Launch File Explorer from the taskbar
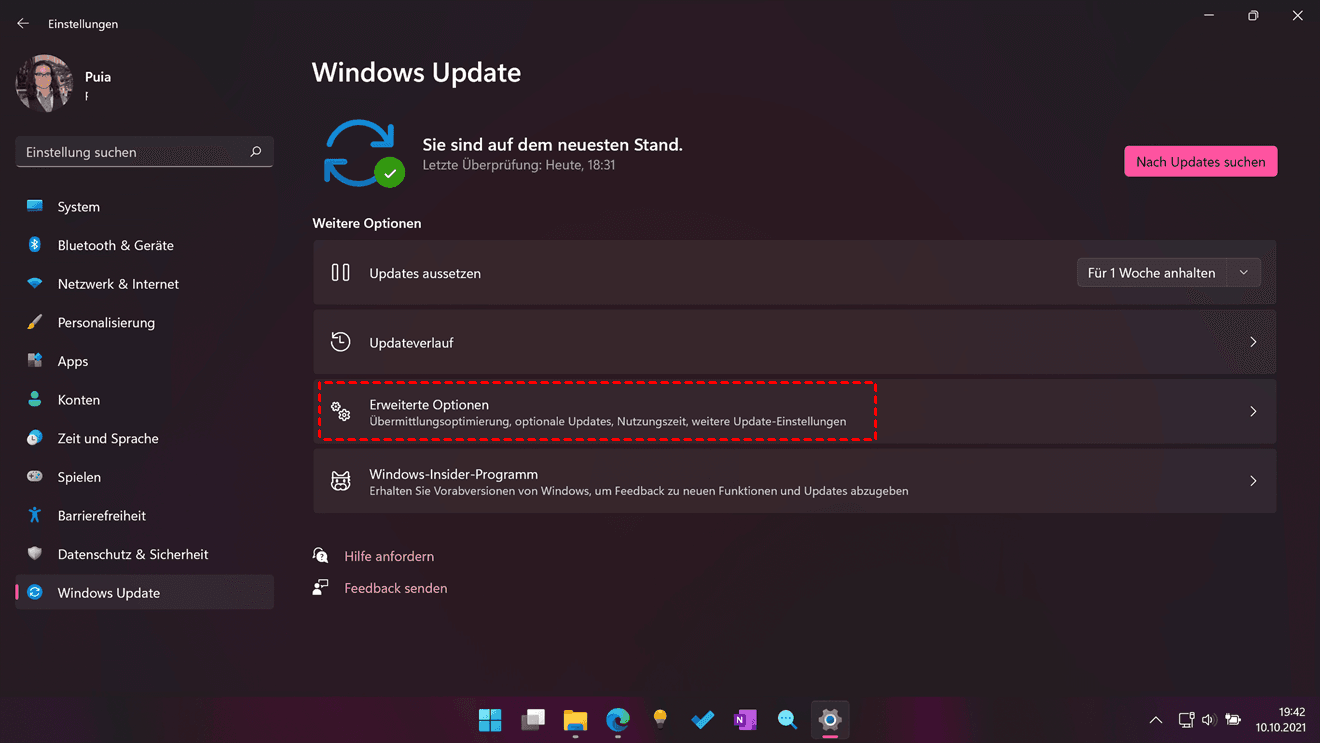Screen dimensions: 1320x743 pos(575,719)
